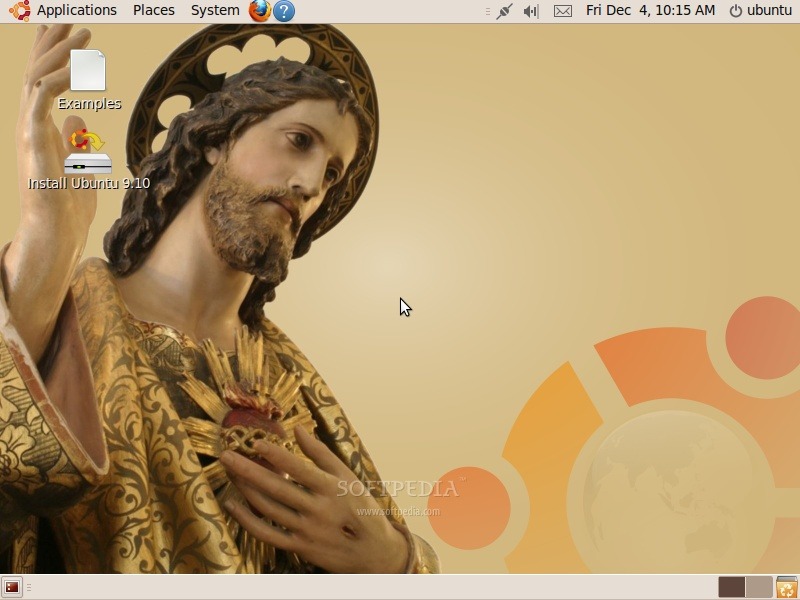Open the System menu

[x=215, y=10]
